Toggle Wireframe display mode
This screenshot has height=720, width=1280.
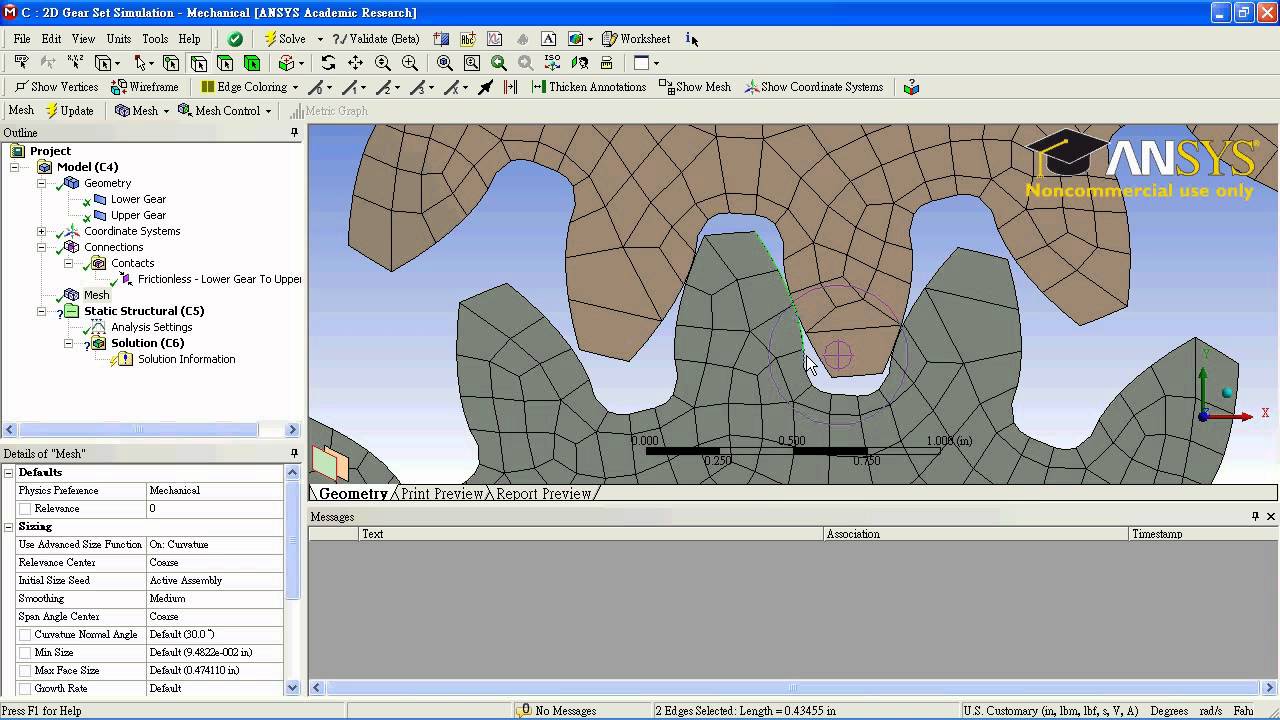(x=145, y=87)
